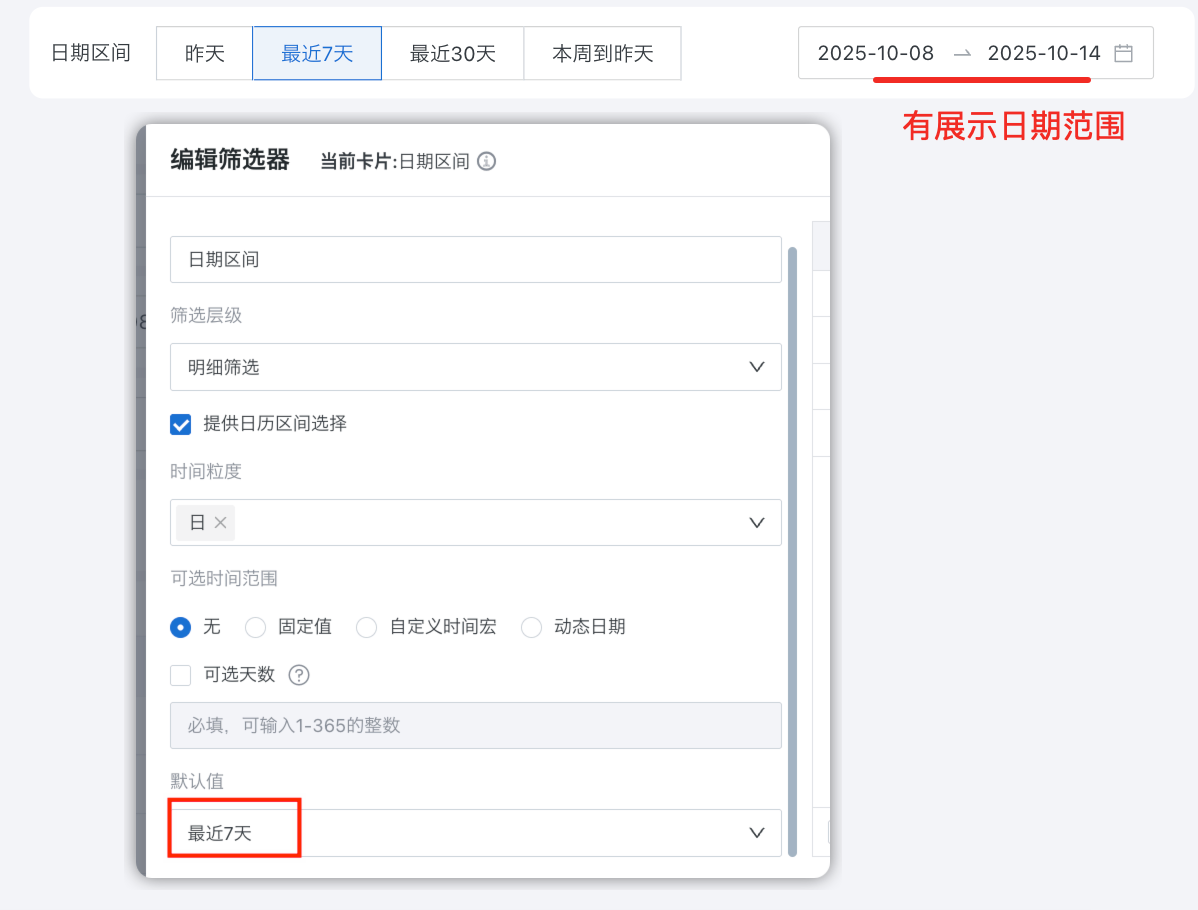Switch to the 最近30天 tab
Image resolution: width=1198 pixels, height=910 pixels.
coord(453,53)
